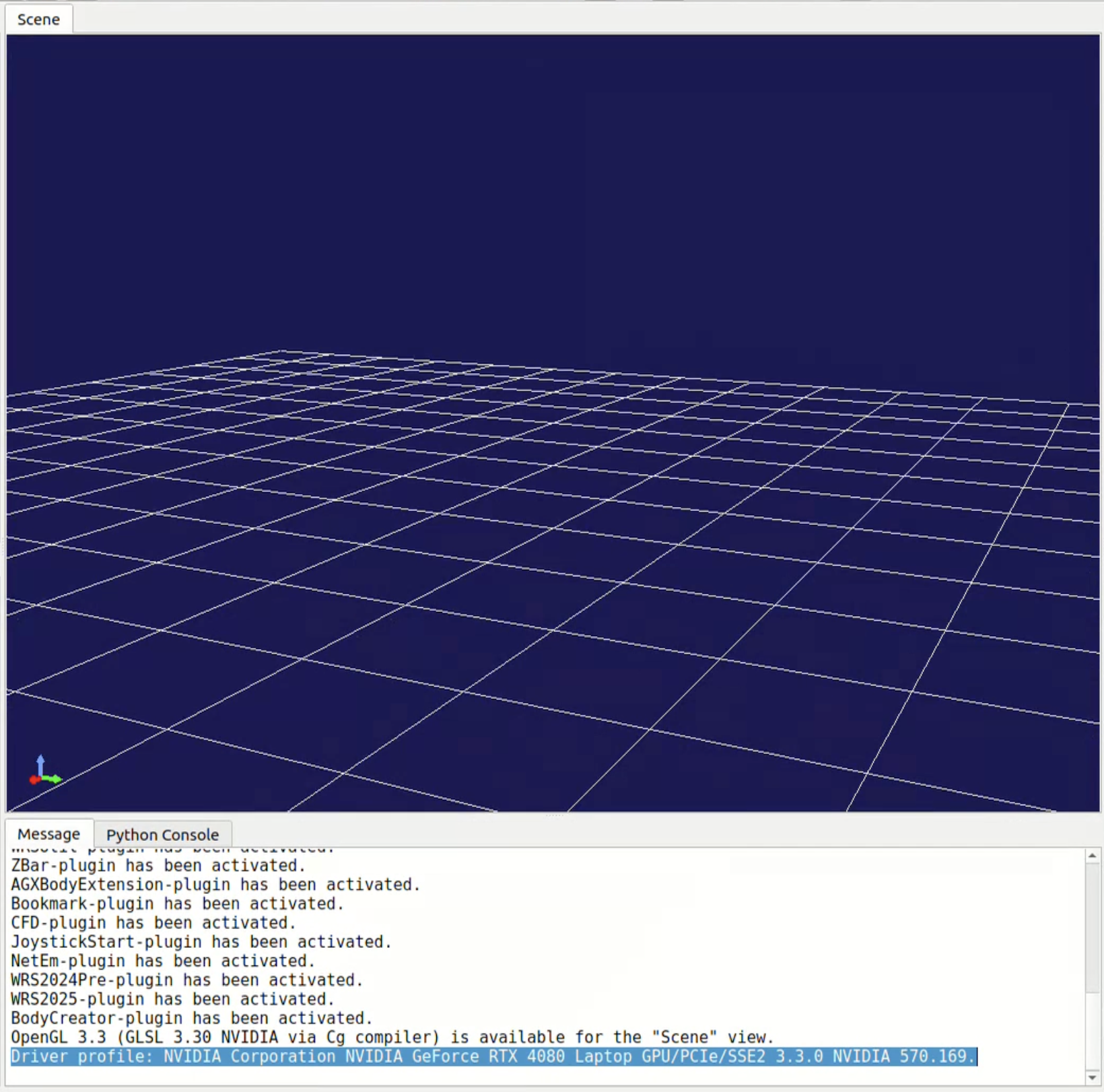
Task: Click the highlighted Driver profile message line
Action: [x=493, y=1056]
